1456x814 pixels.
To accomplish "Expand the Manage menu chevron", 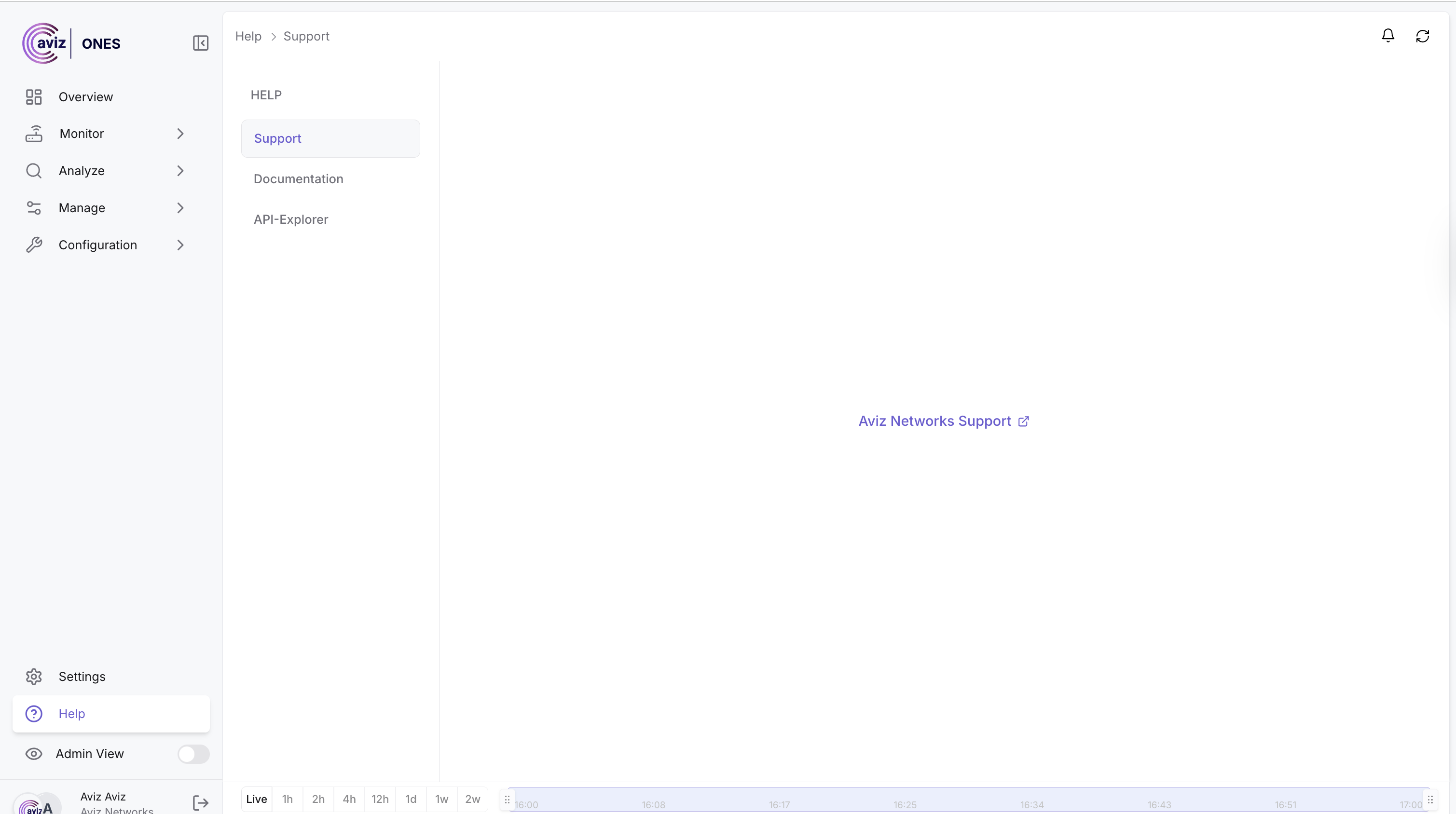I will point(180,208).
